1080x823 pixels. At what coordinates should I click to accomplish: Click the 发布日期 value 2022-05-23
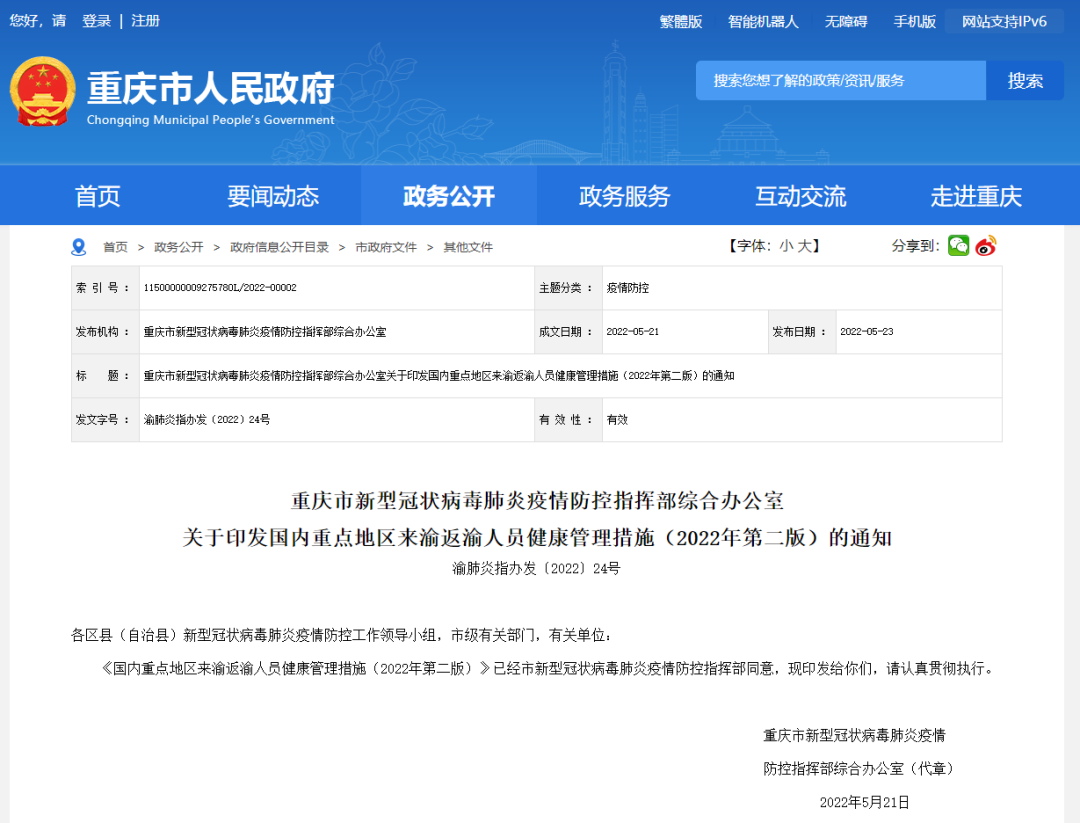point(866,332)
